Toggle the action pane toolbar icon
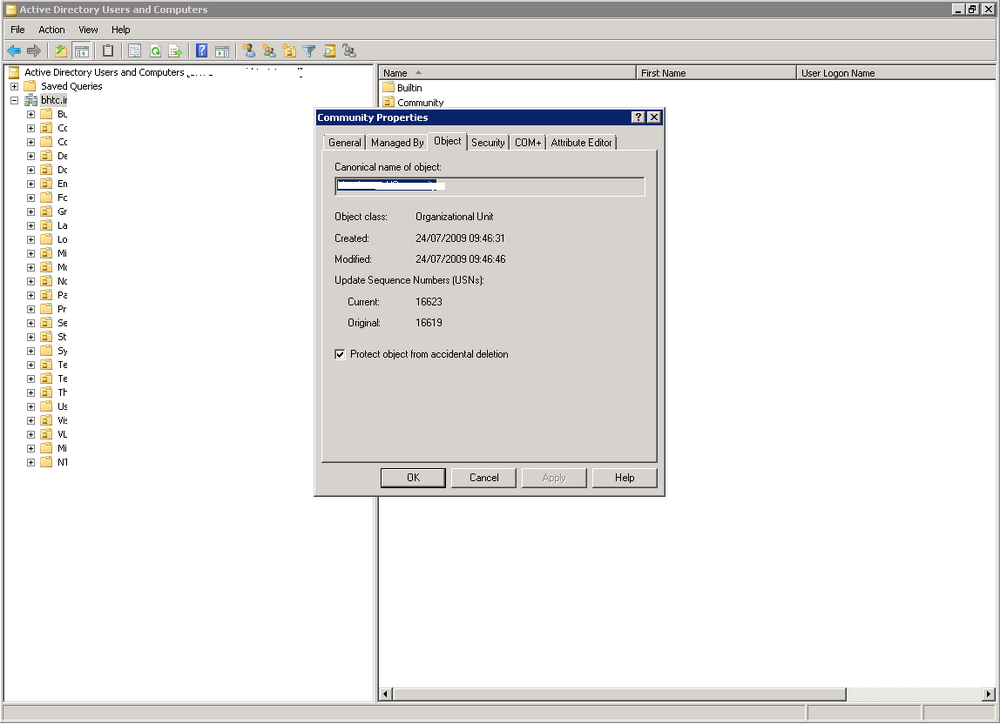This screenshot has width=1000, height=724. [222, 51]
